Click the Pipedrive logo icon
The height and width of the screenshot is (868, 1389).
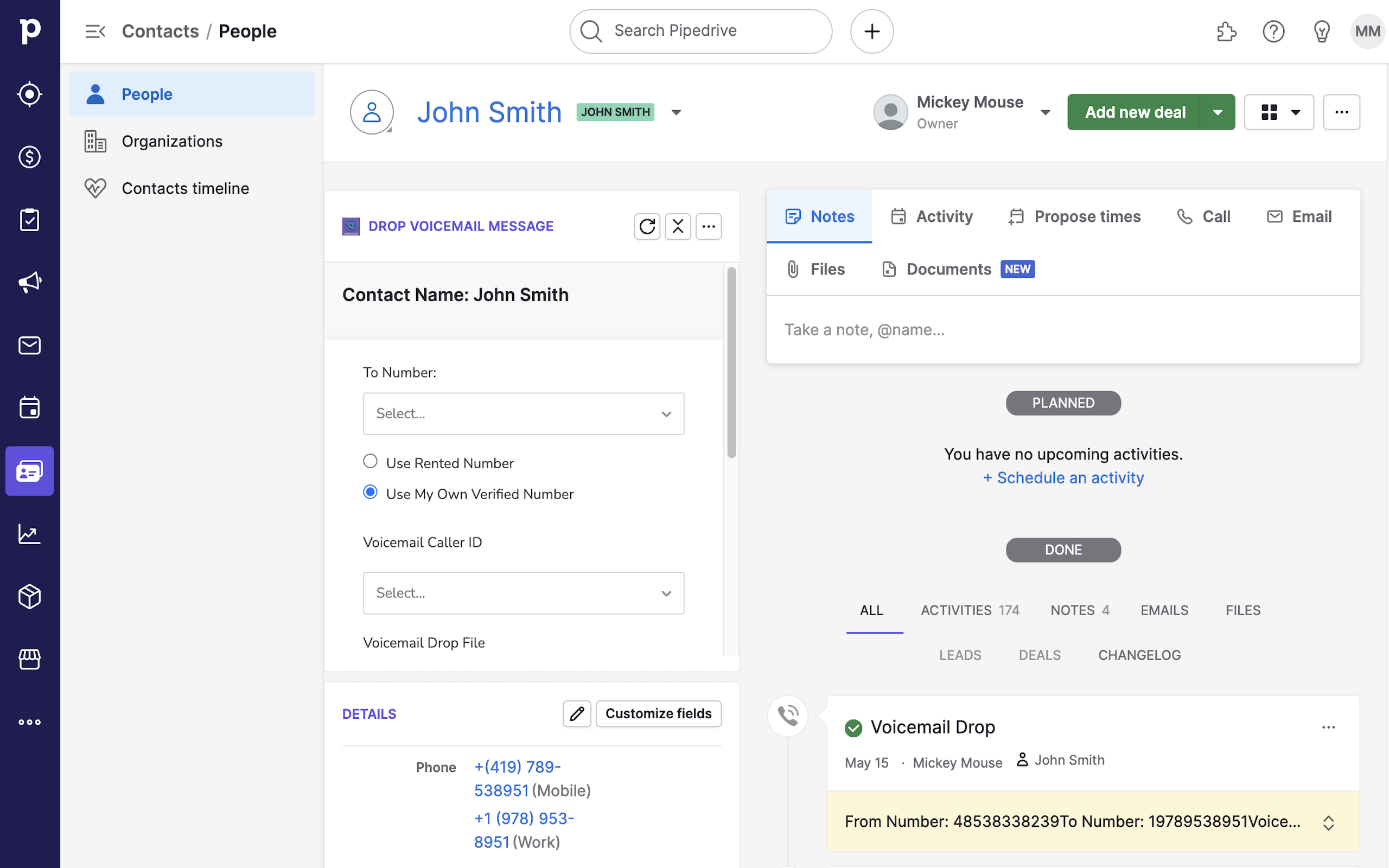[x=30, y=31]
